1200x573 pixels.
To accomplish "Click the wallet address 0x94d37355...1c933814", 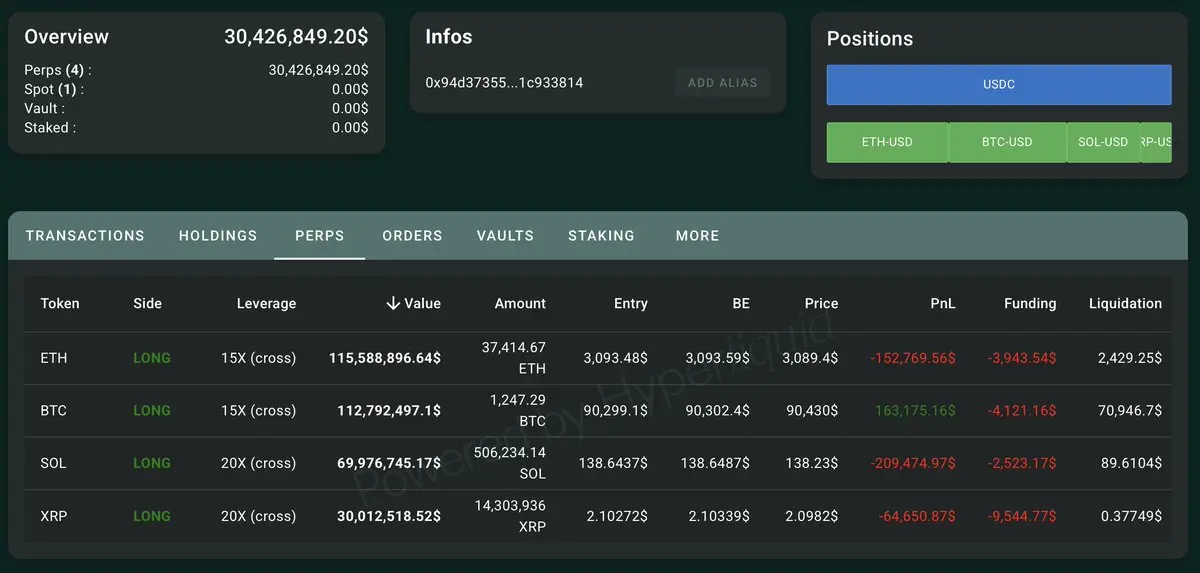I will 504,83.
